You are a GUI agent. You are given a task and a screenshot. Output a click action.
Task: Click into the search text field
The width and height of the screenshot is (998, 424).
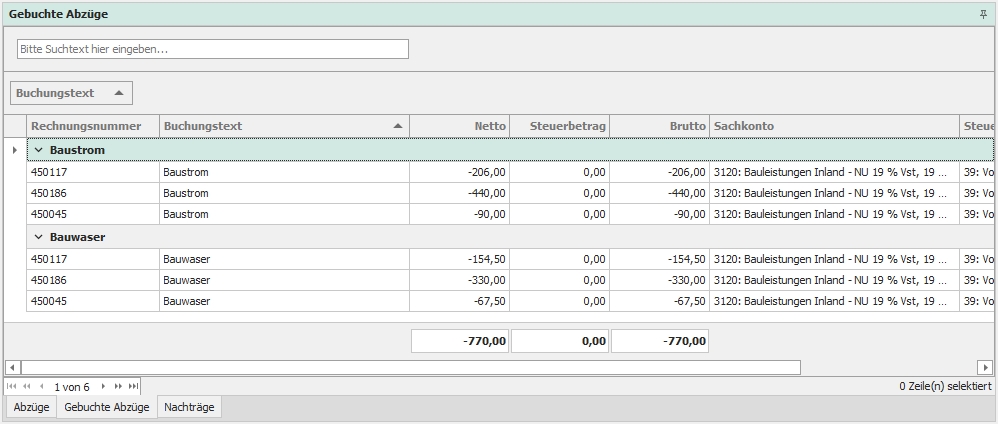(212, 49)
